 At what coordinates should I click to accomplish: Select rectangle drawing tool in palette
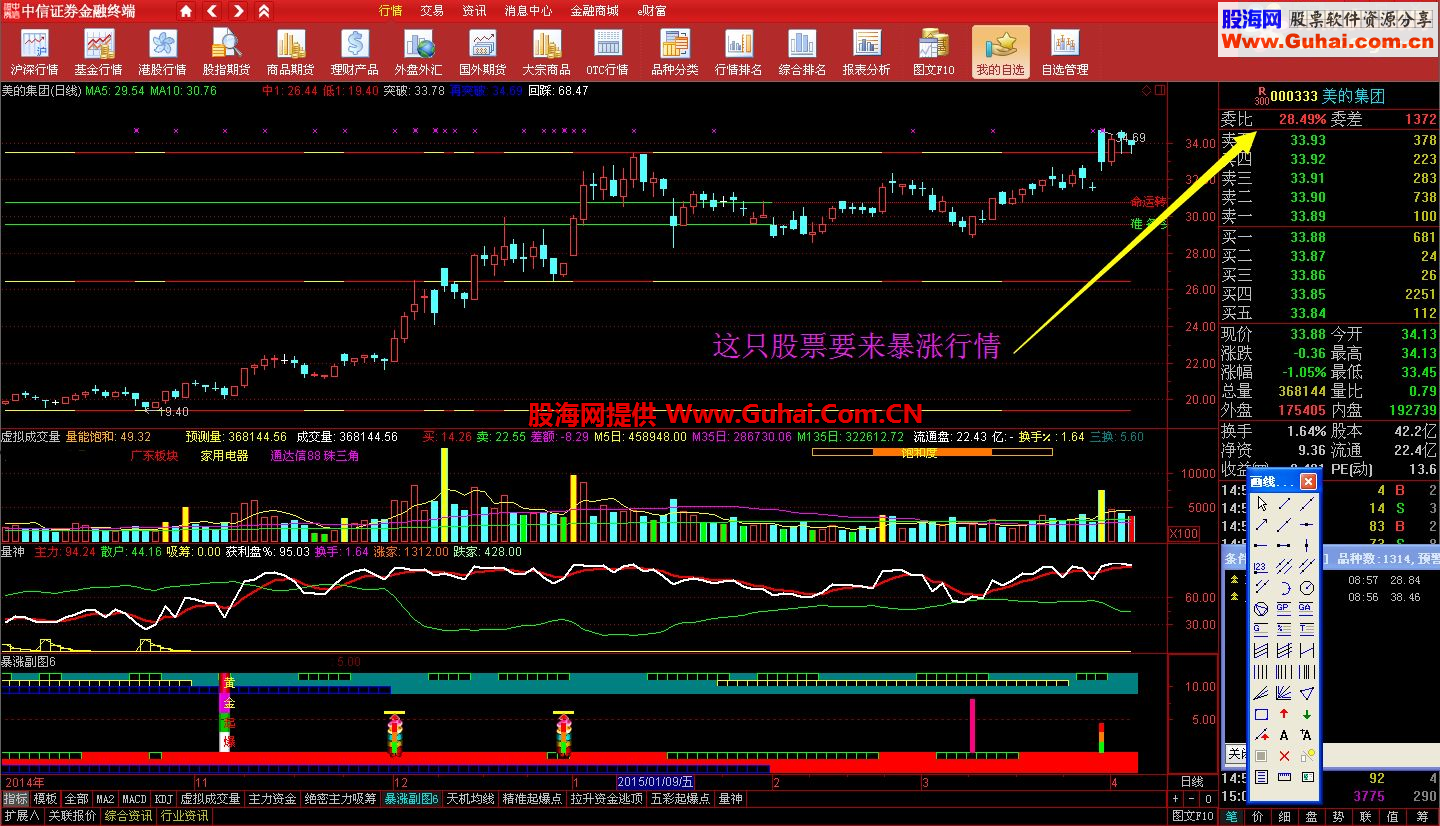click(x=1261, y=714)
